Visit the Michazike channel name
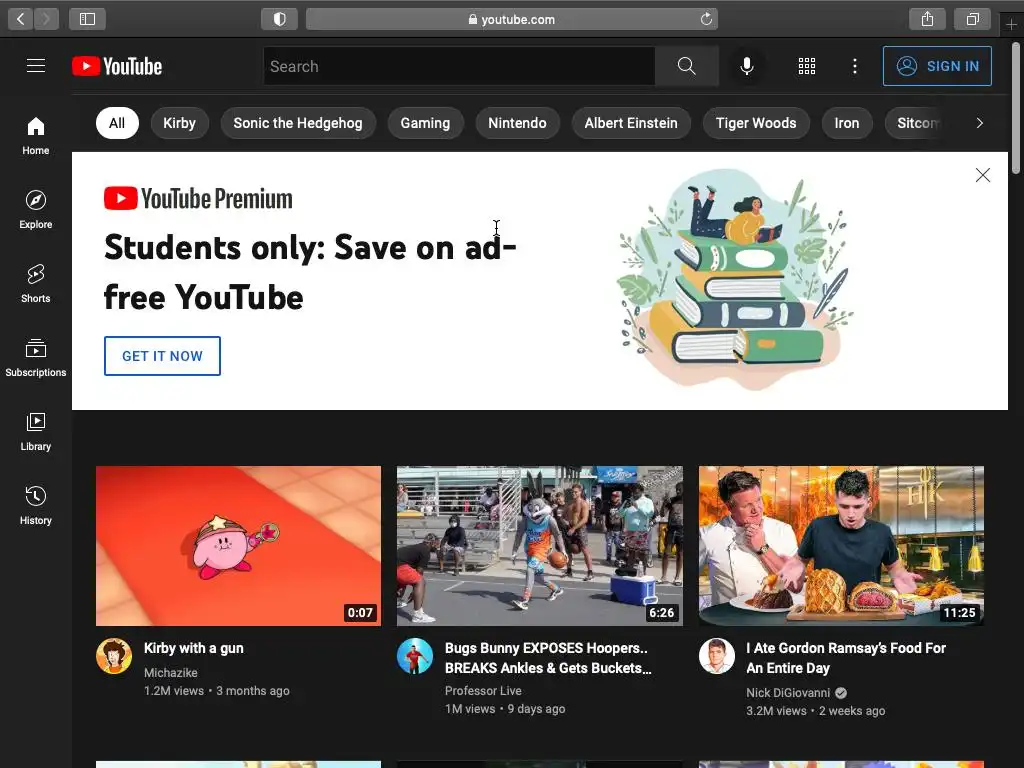Image resolution: width=1024 pixels, height=768 pixels. (x=170, y=672)
